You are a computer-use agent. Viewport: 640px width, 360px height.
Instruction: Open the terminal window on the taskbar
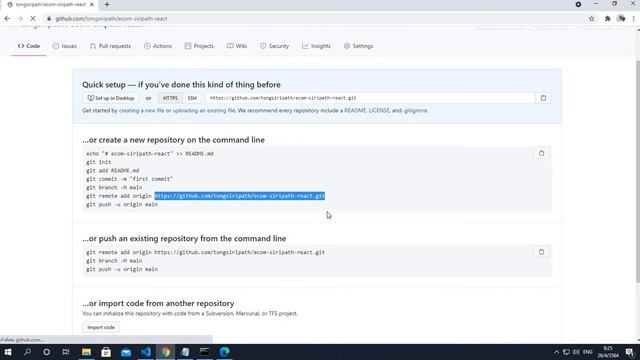pos(204,352)
